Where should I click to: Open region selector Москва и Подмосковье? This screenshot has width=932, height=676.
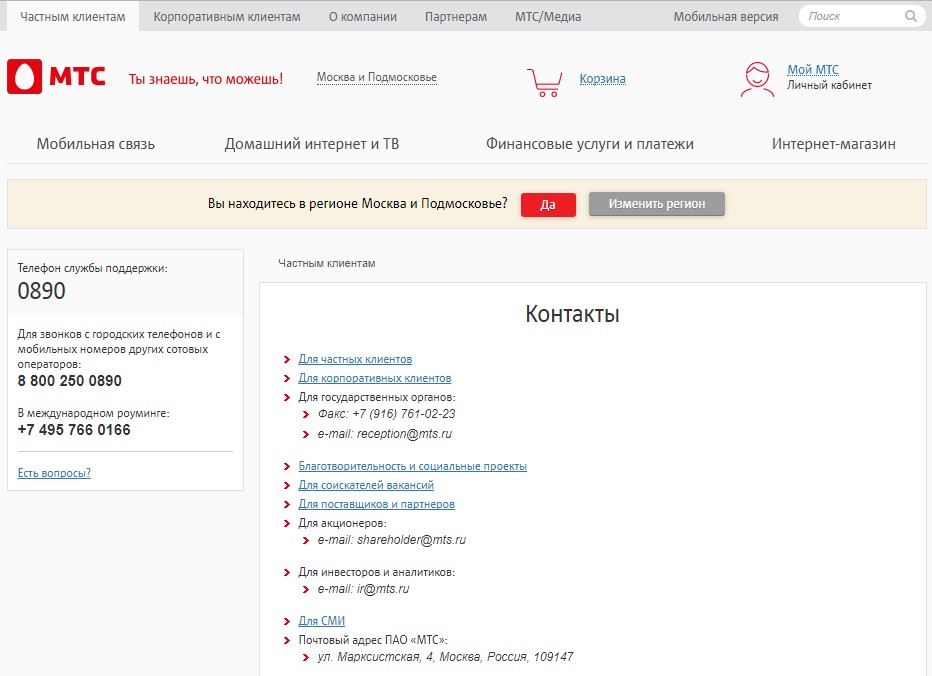point(376,77)
